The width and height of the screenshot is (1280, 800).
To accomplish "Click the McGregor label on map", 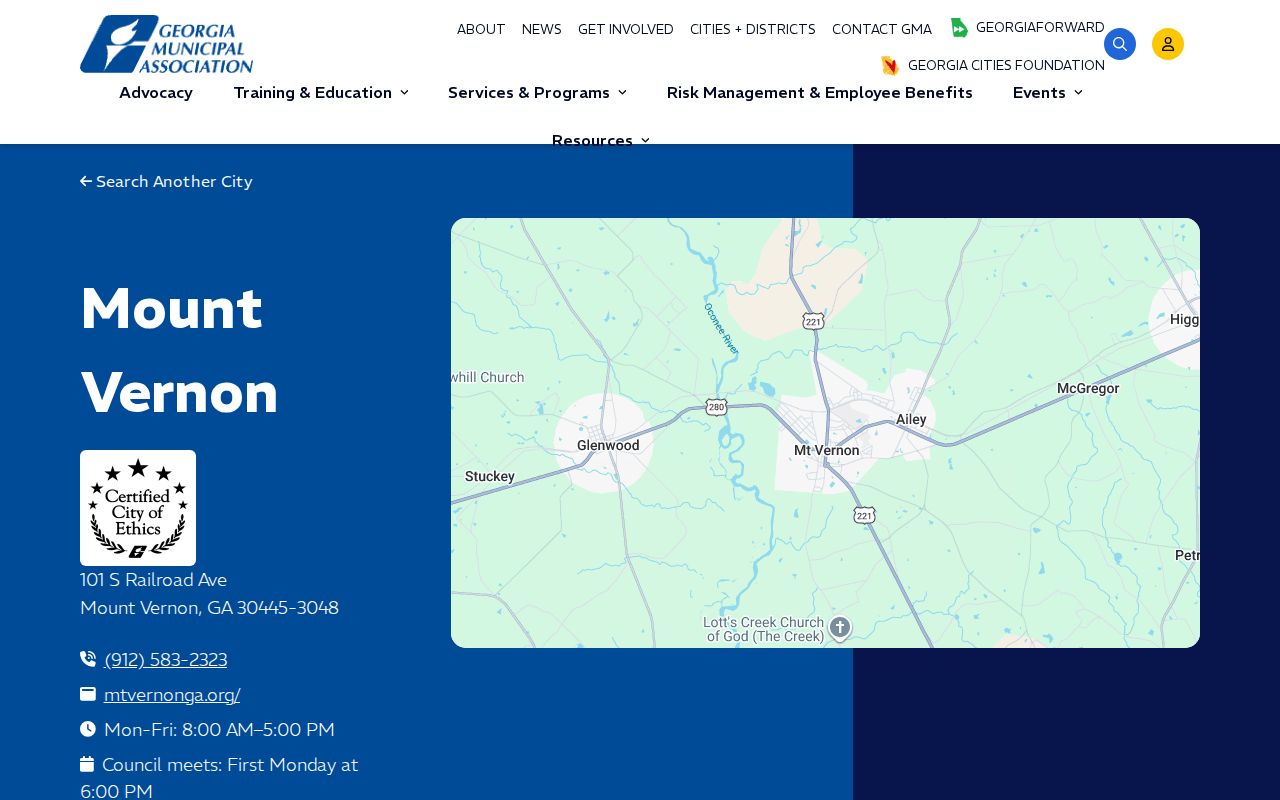I will tap(1088, 388).
